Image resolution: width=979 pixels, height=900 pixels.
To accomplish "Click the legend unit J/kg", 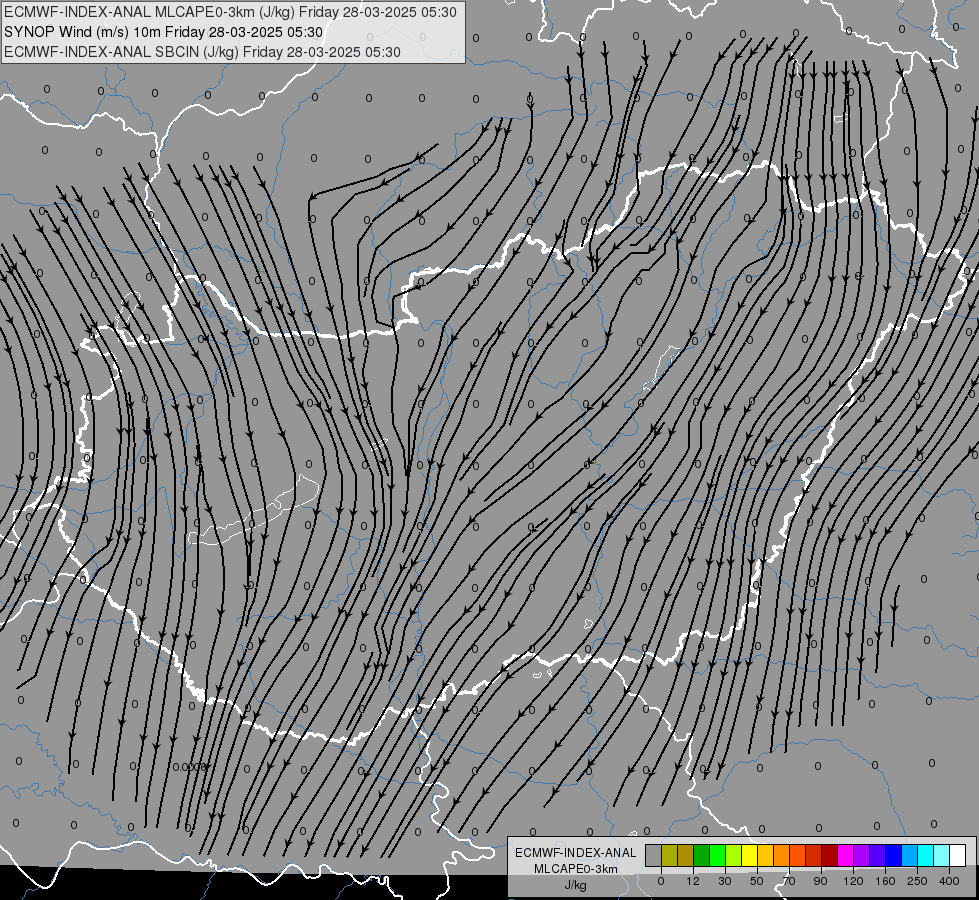I will coord(576,885).
